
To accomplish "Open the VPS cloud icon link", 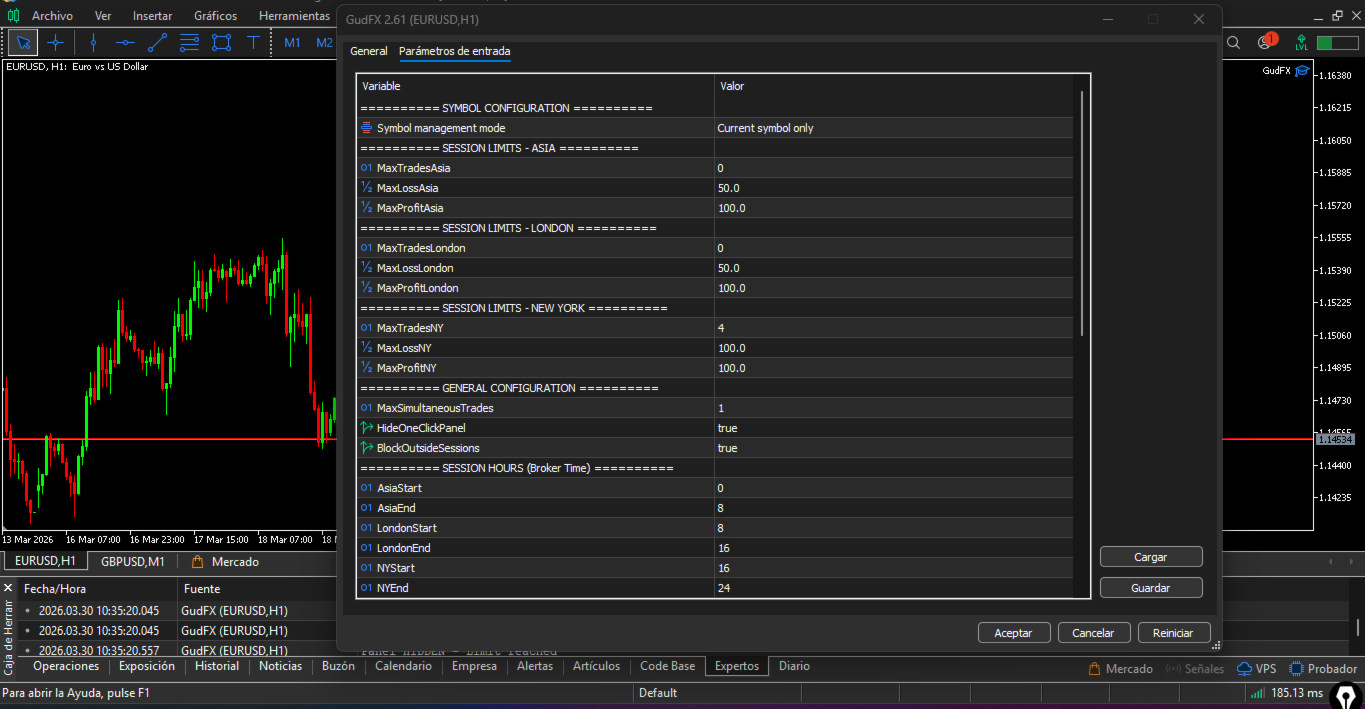I will (1256, 669).
